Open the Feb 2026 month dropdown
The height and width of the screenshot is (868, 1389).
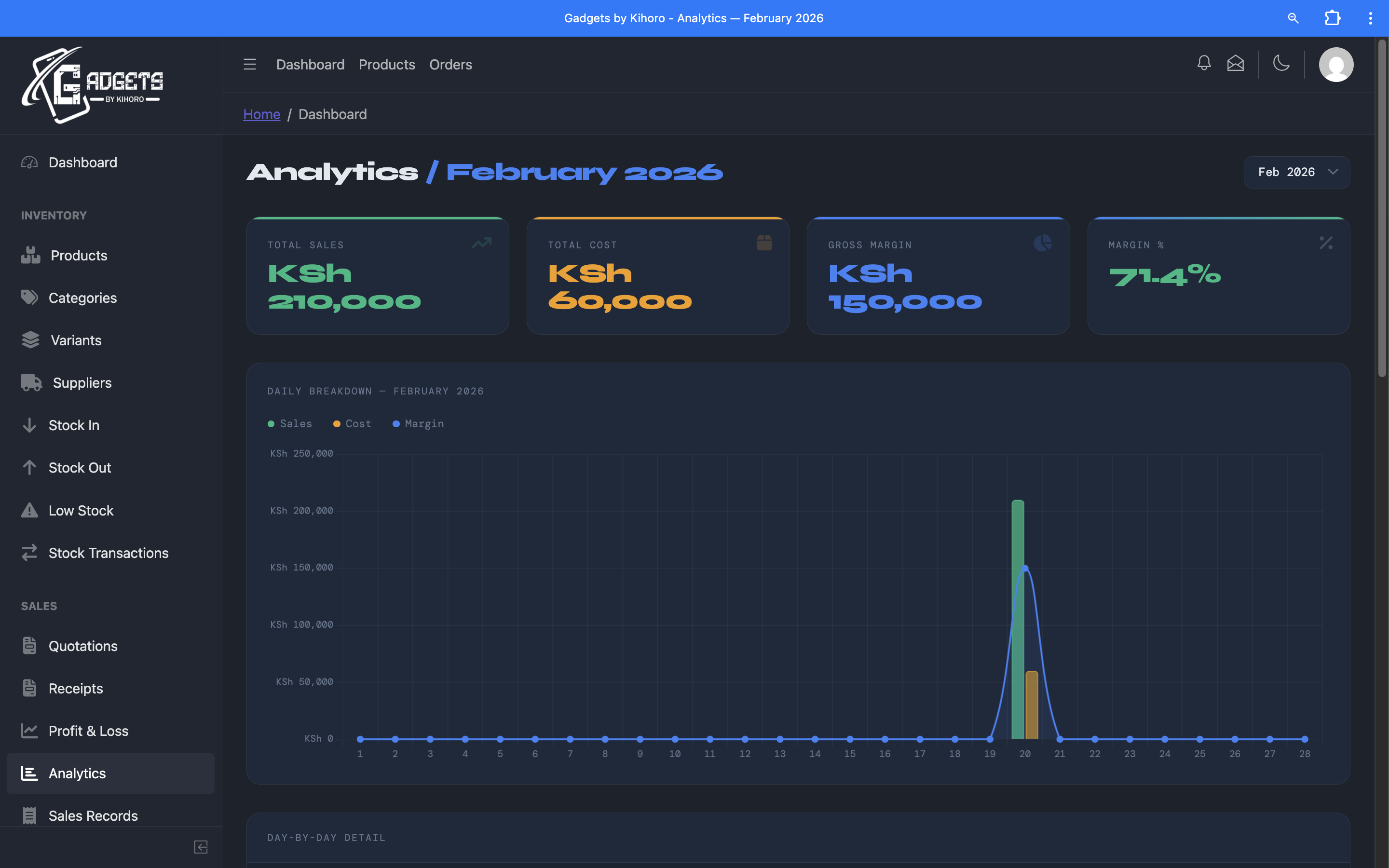[1296, 172]
